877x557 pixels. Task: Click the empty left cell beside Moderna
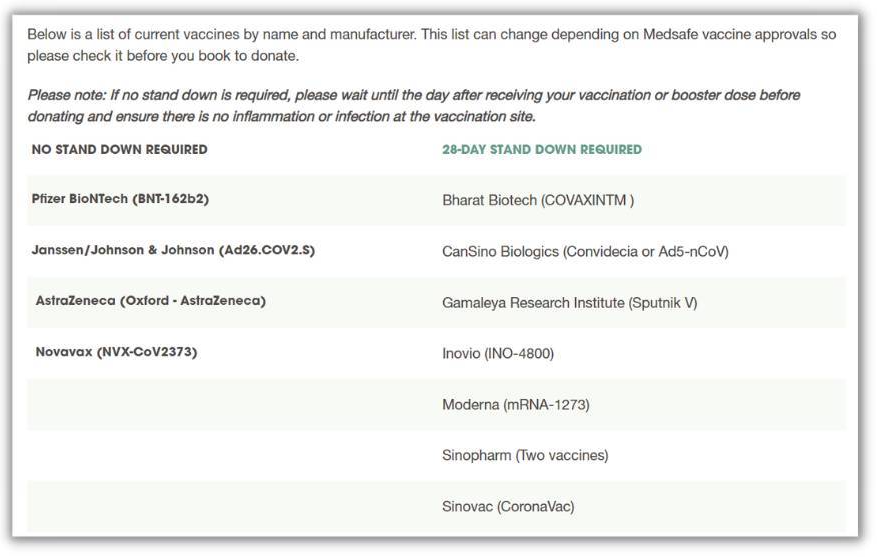233,404
